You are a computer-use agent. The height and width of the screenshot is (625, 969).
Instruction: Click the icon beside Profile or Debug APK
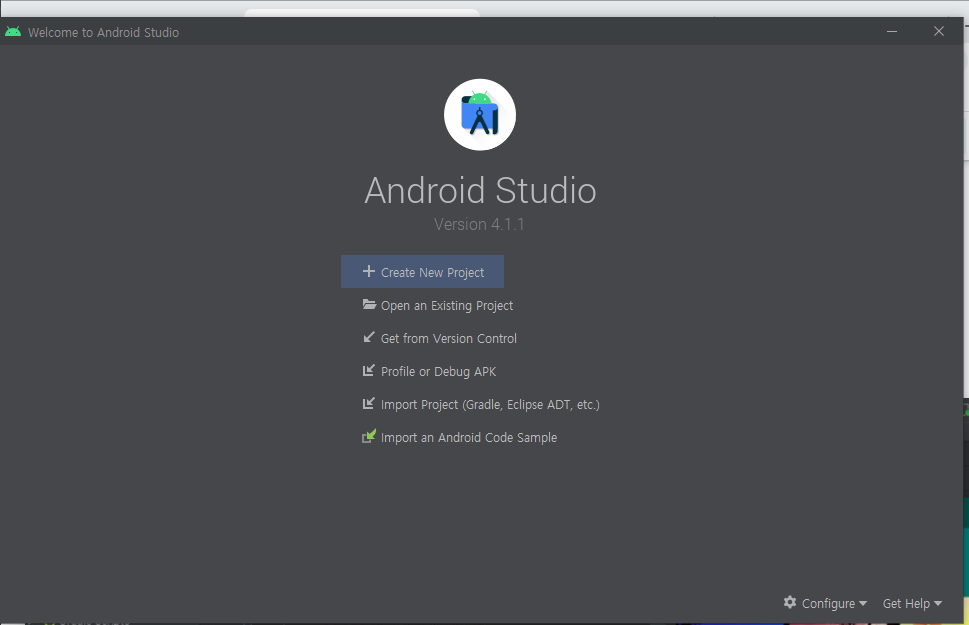click(x=369, y=370)
